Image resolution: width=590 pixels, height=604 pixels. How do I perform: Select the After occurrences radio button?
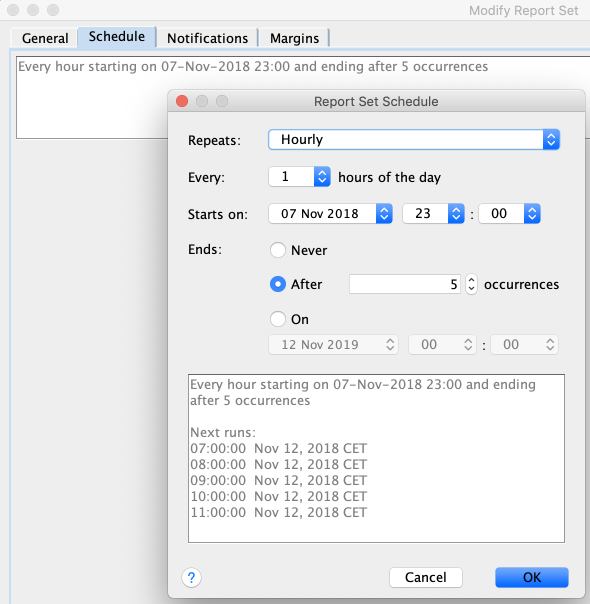tap(278, 284)
